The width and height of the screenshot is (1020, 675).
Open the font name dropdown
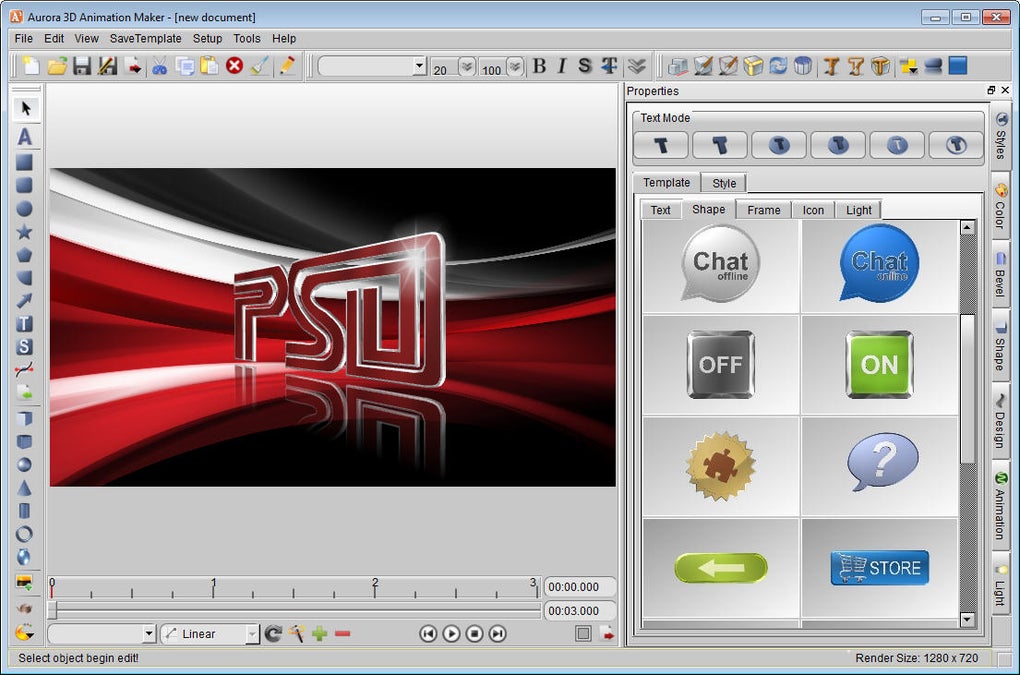419,66
